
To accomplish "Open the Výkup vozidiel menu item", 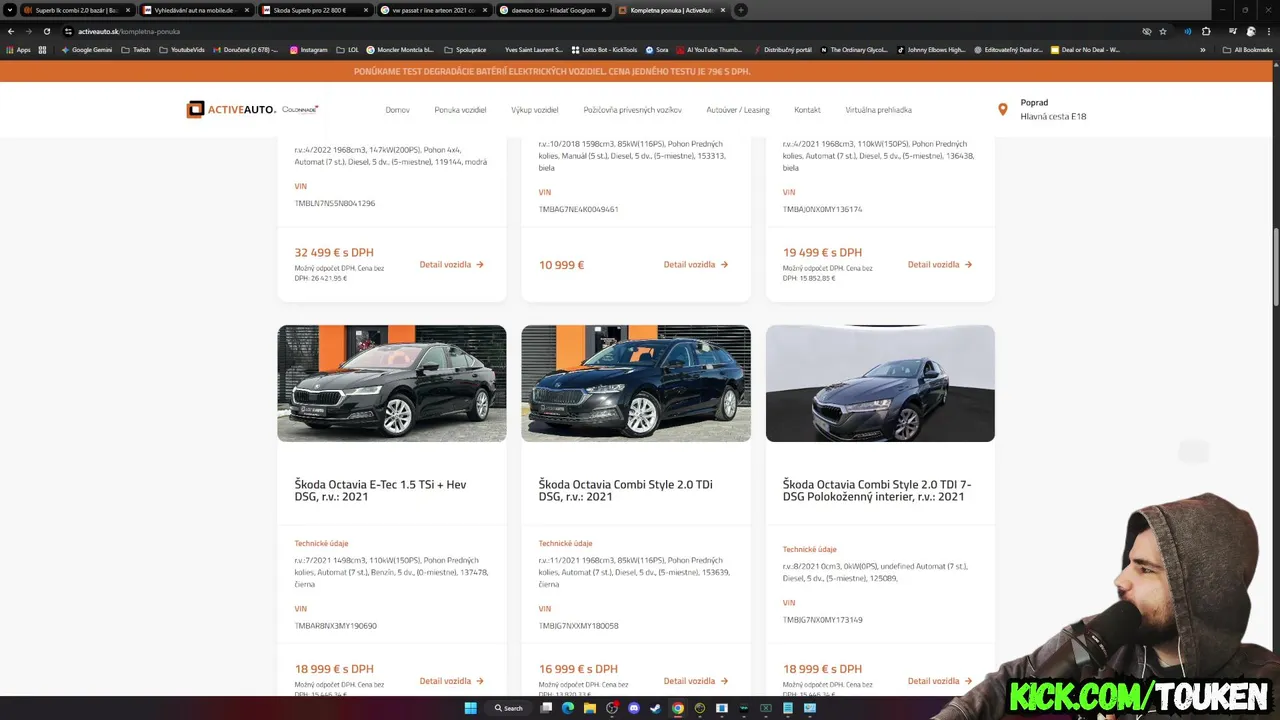I will coord(535,110).
